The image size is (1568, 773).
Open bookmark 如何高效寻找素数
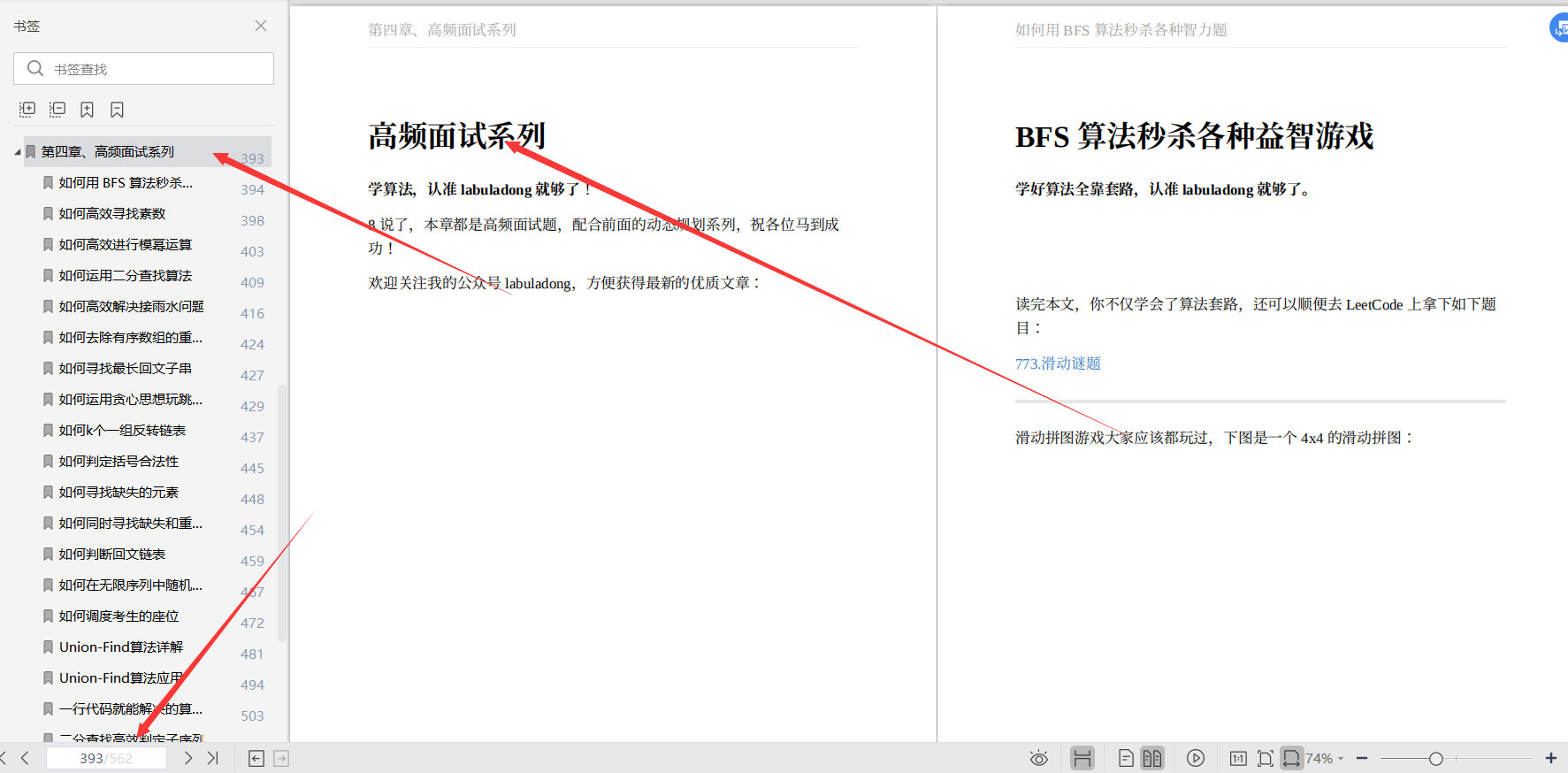[x=112, y=213]
